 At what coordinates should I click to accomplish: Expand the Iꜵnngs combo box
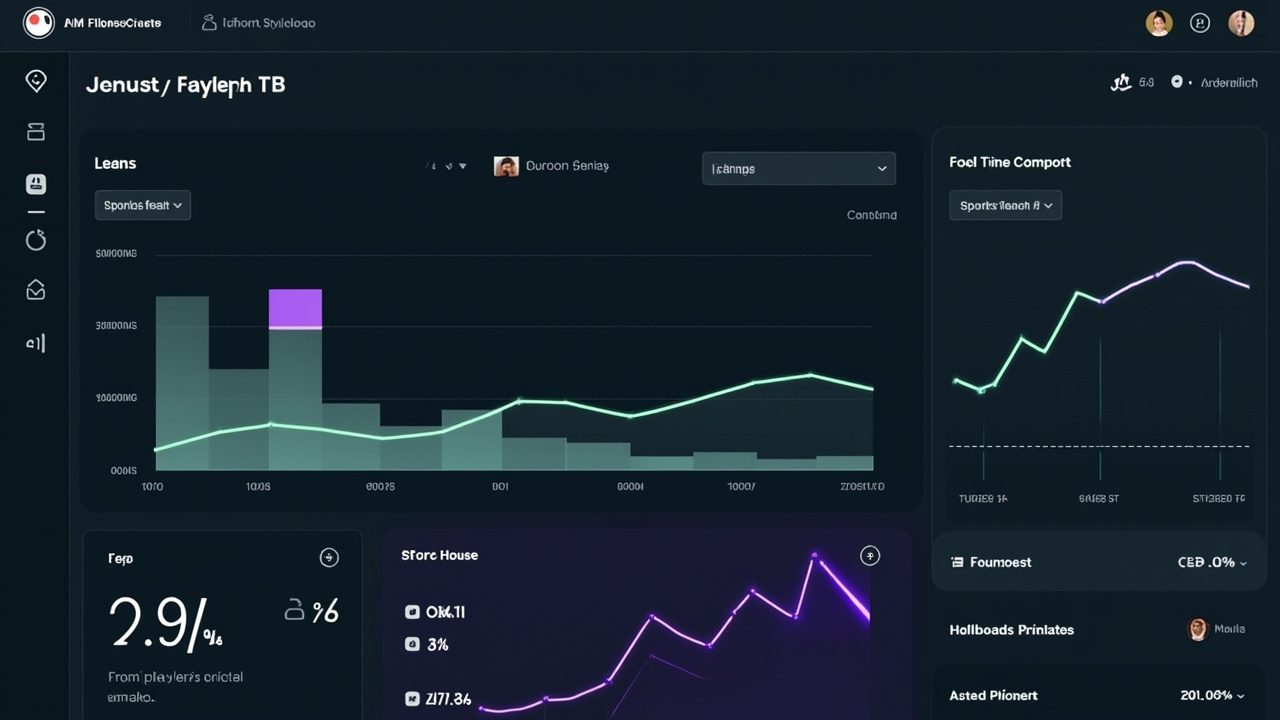coord(799,169)
